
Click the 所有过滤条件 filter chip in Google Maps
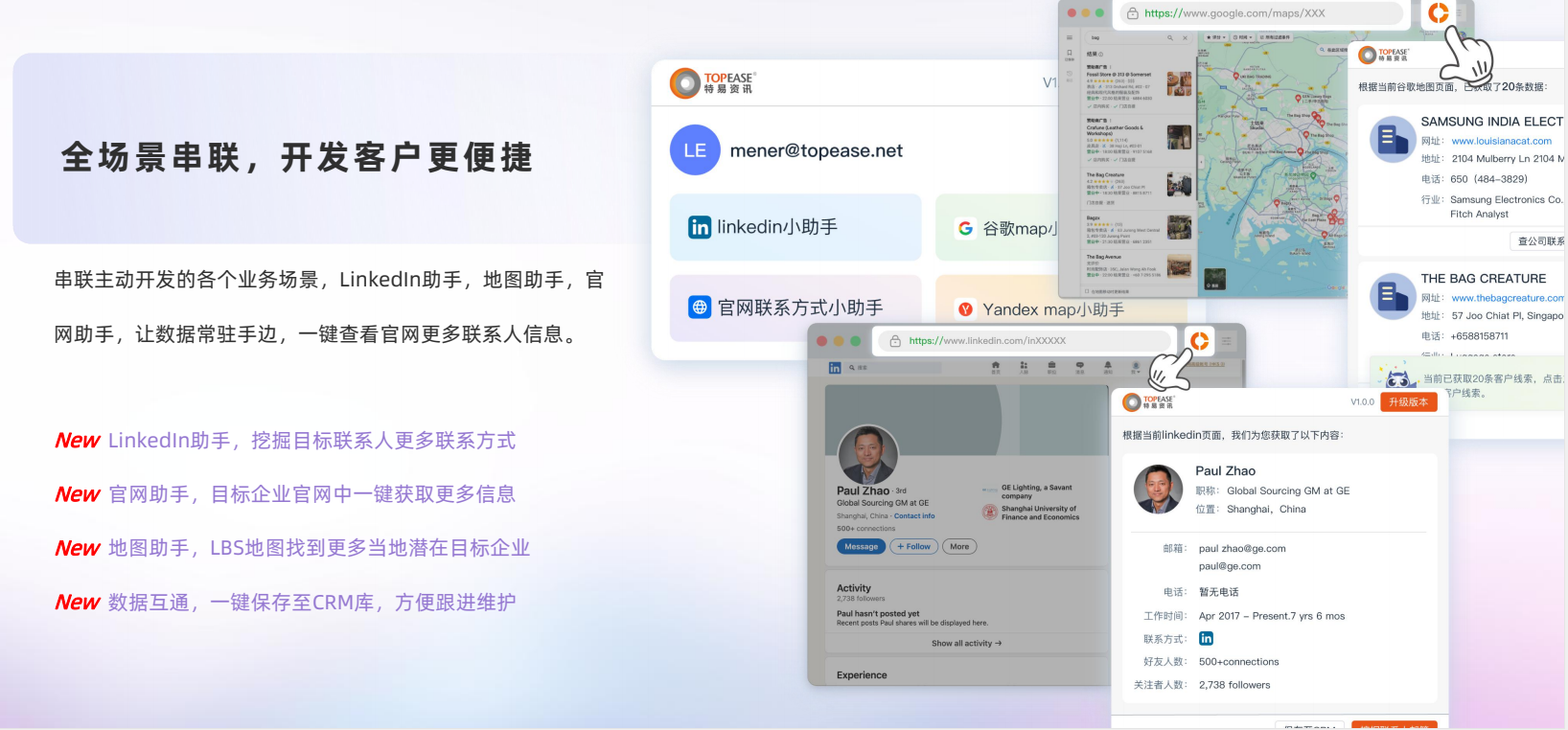tap(1276, 37)
